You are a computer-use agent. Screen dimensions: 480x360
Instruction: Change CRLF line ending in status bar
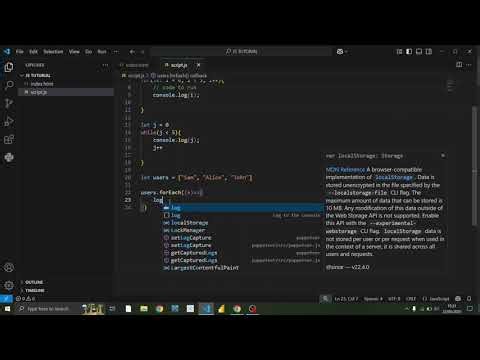411,299
